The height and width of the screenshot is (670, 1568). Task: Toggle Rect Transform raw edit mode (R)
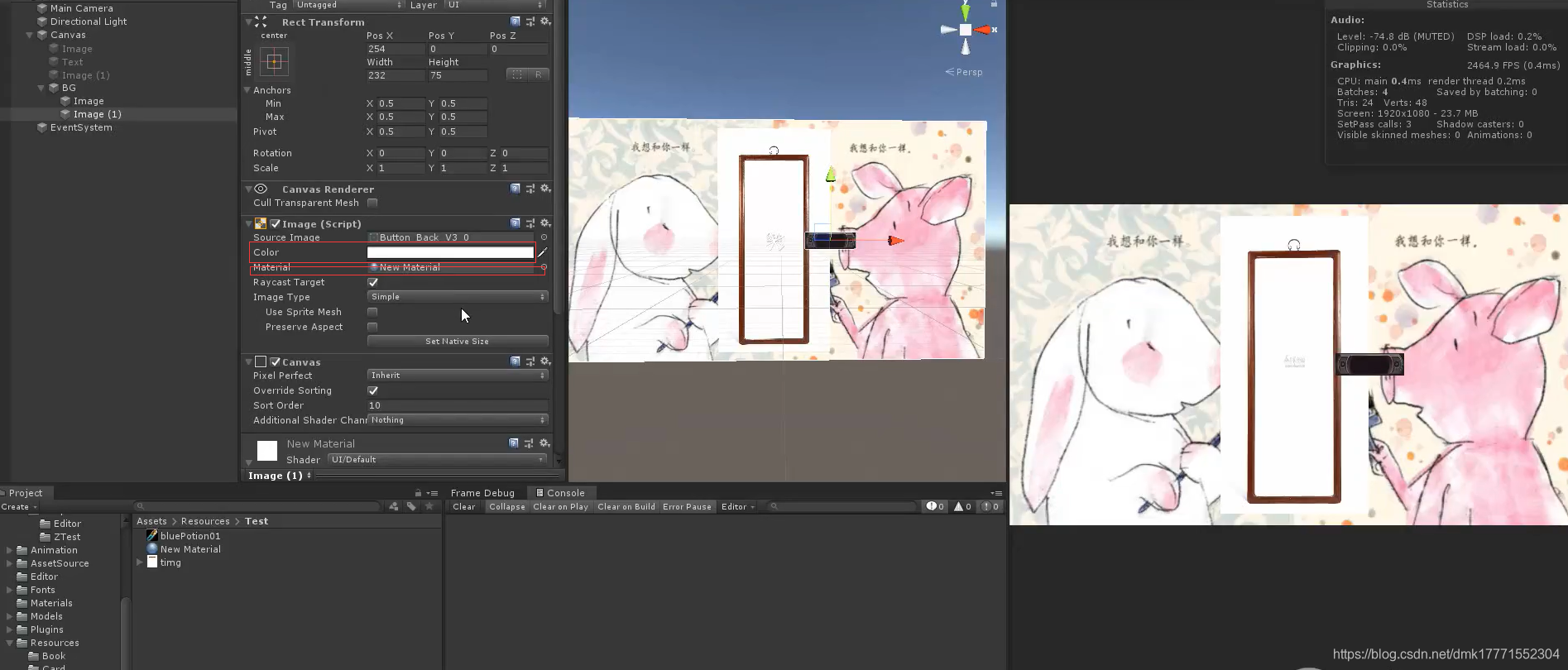(x=539, y=74)
